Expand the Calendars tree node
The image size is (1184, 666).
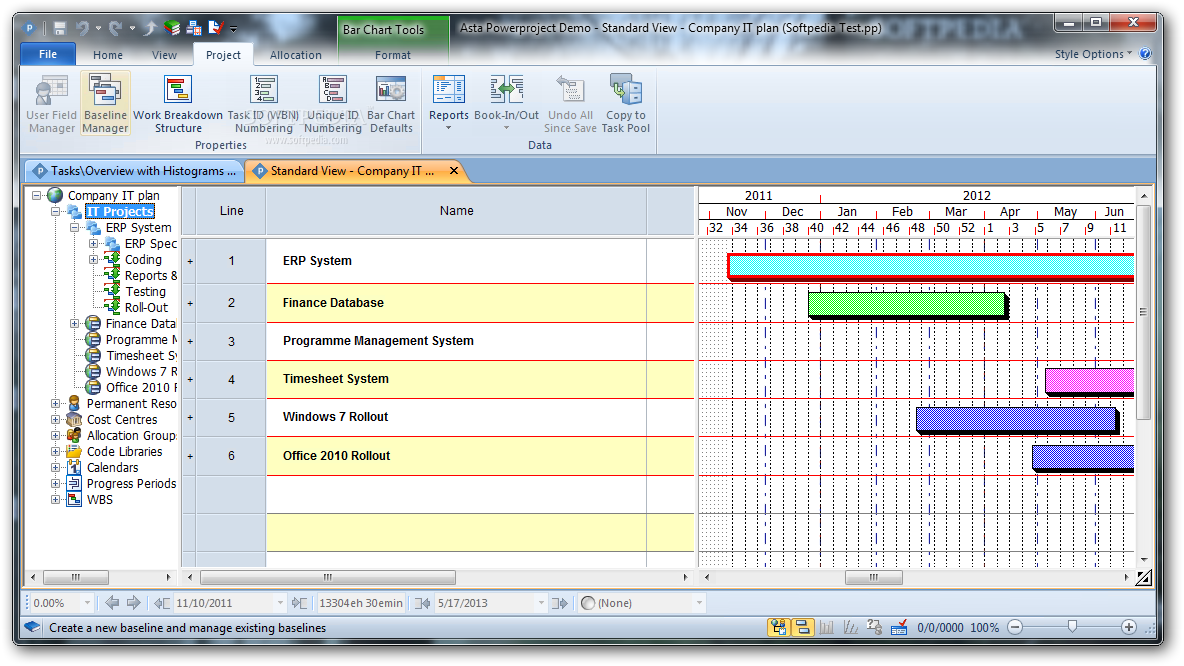55,467
